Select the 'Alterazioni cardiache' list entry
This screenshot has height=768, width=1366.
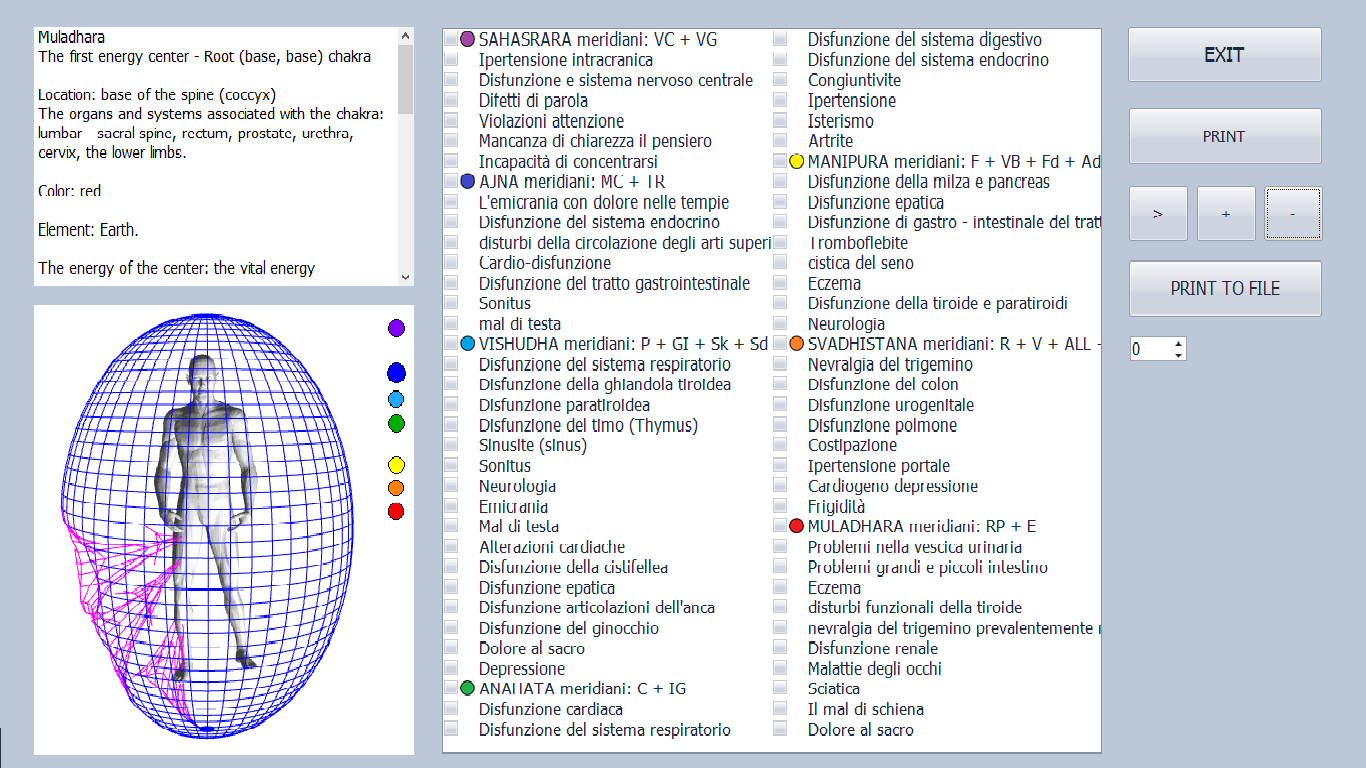pos(552,547)
